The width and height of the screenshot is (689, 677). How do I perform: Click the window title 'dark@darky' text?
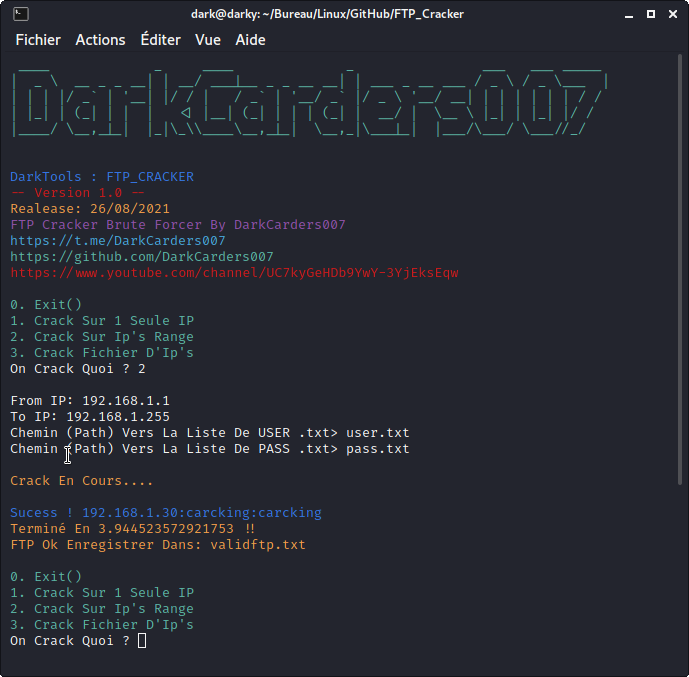(x=327, y=14)
